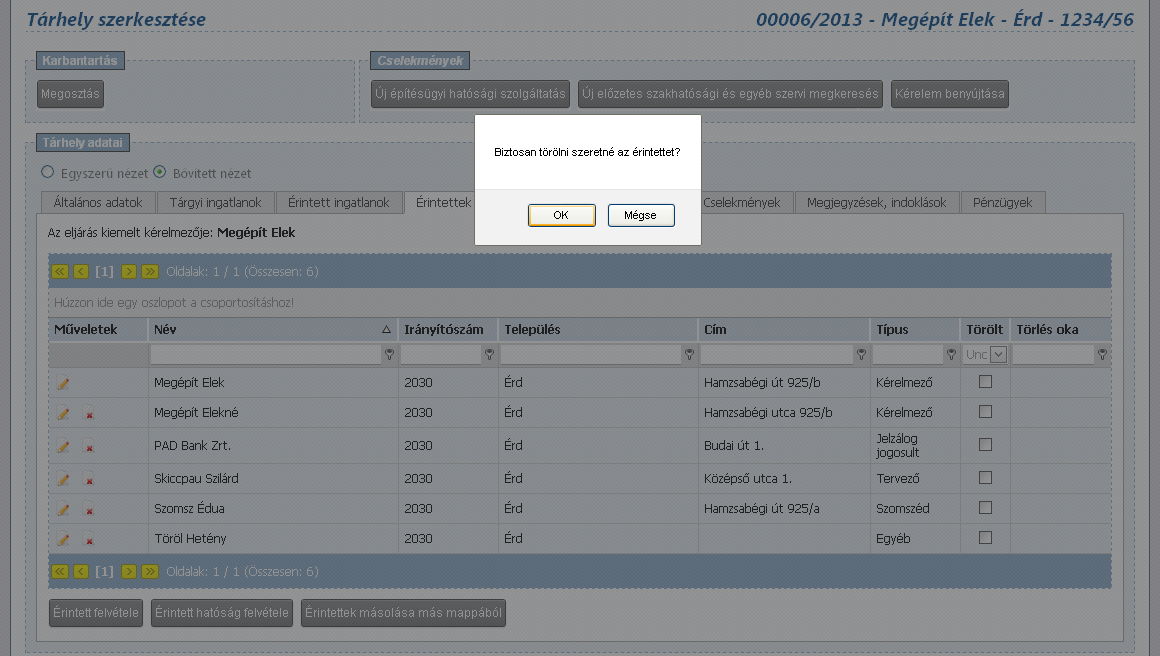
Task: Click Új építésügyi hatósági szolgáltatás button
Action: tap(471, 94)
